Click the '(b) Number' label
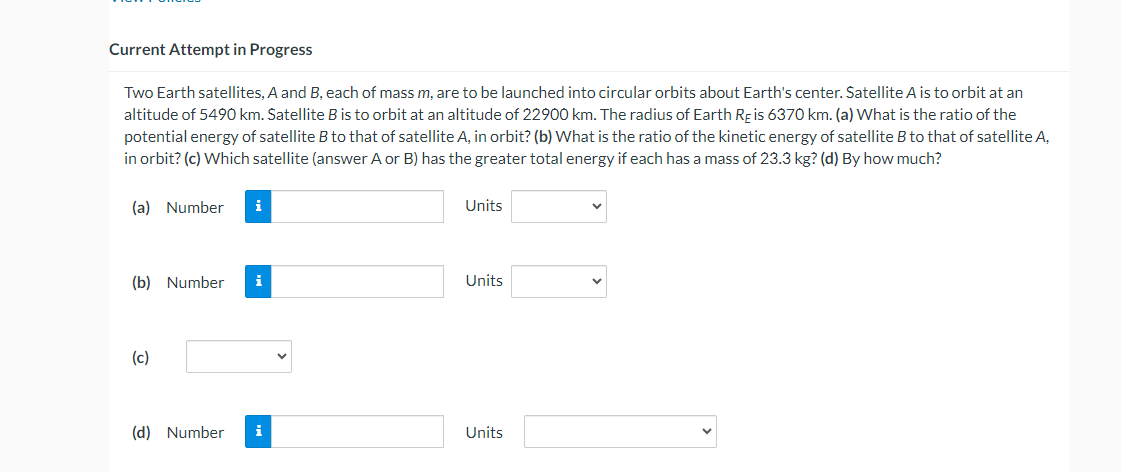 click(178, 282)
